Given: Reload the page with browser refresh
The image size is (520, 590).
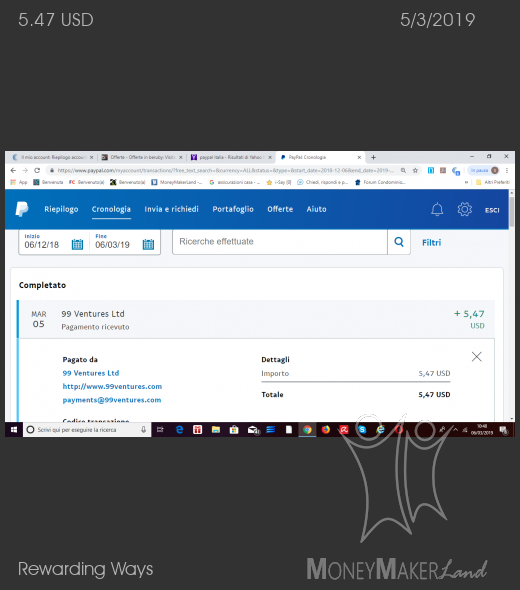Looking at the screenshot, I should pyautogui.click(x=37, y=170).
